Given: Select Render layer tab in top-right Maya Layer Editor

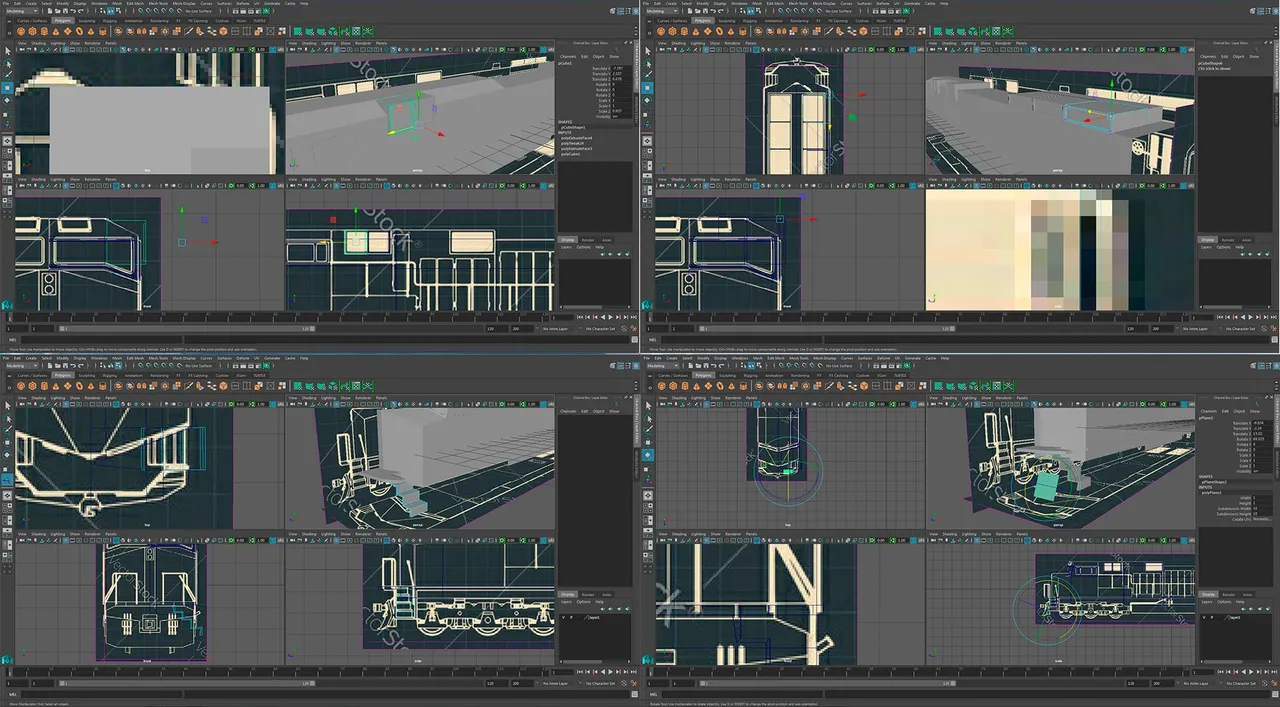Looking at the screenshot, I should click(x=1229, y=240).
